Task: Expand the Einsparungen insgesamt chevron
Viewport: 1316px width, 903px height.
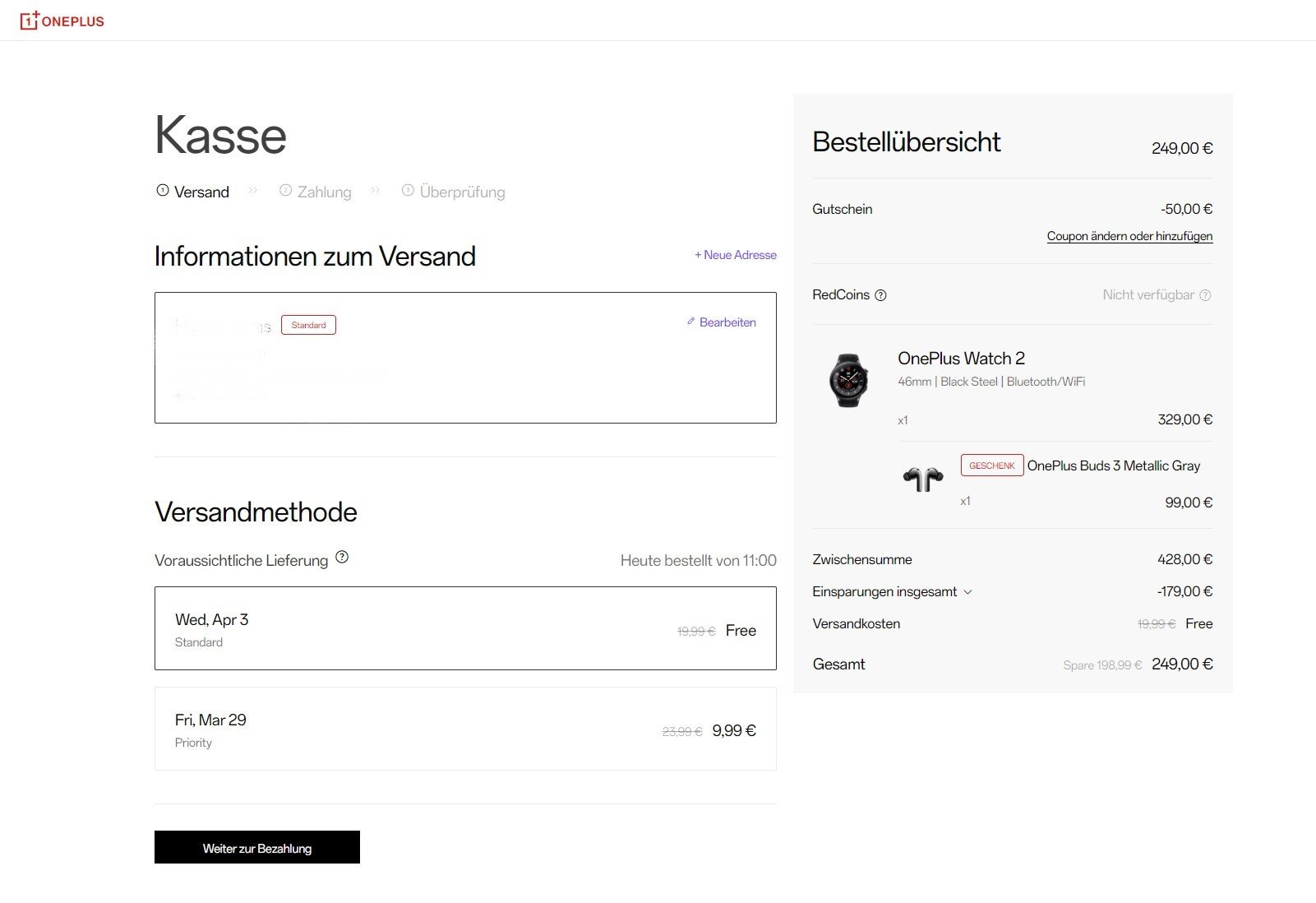Action: pos(967,592)
